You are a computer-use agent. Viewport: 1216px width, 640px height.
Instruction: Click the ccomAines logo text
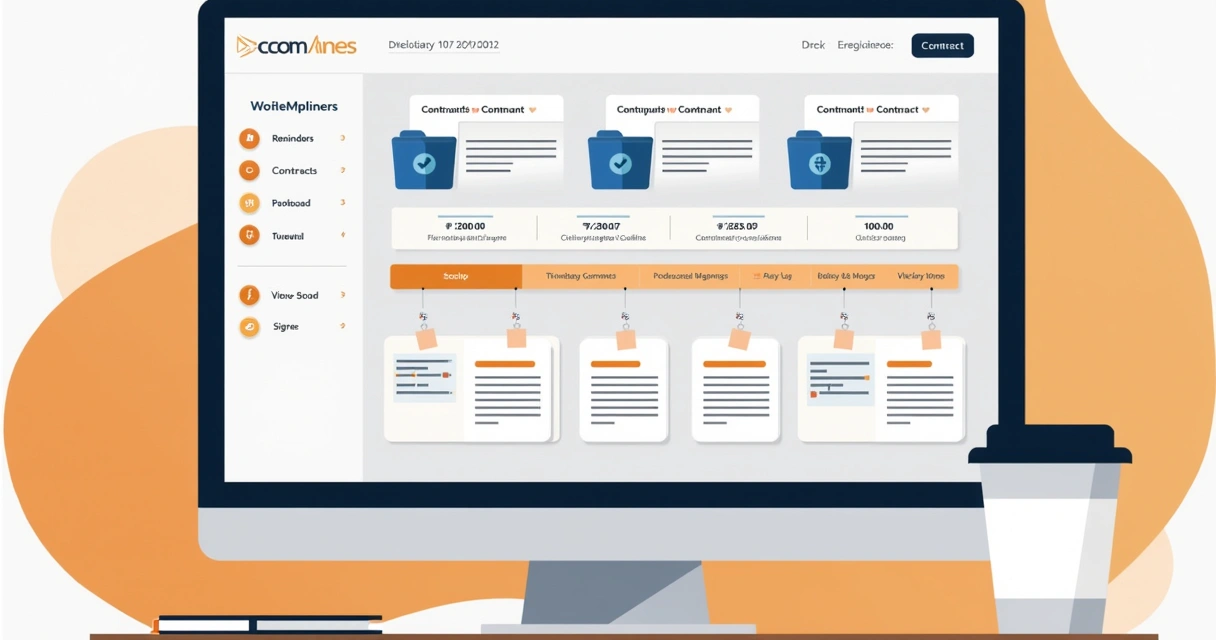point(307,46)
